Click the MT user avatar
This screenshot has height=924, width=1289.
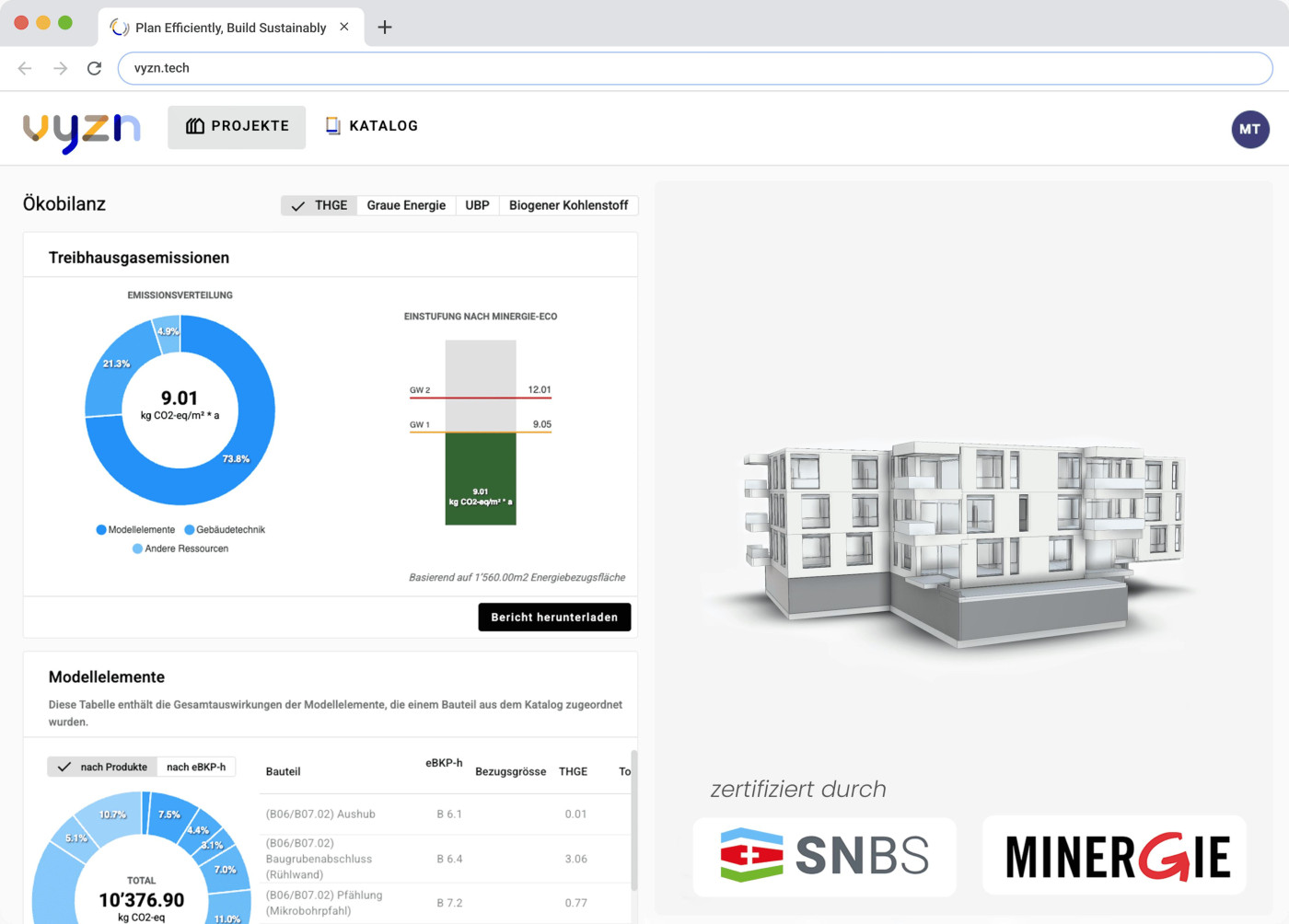click(1250, 129)
